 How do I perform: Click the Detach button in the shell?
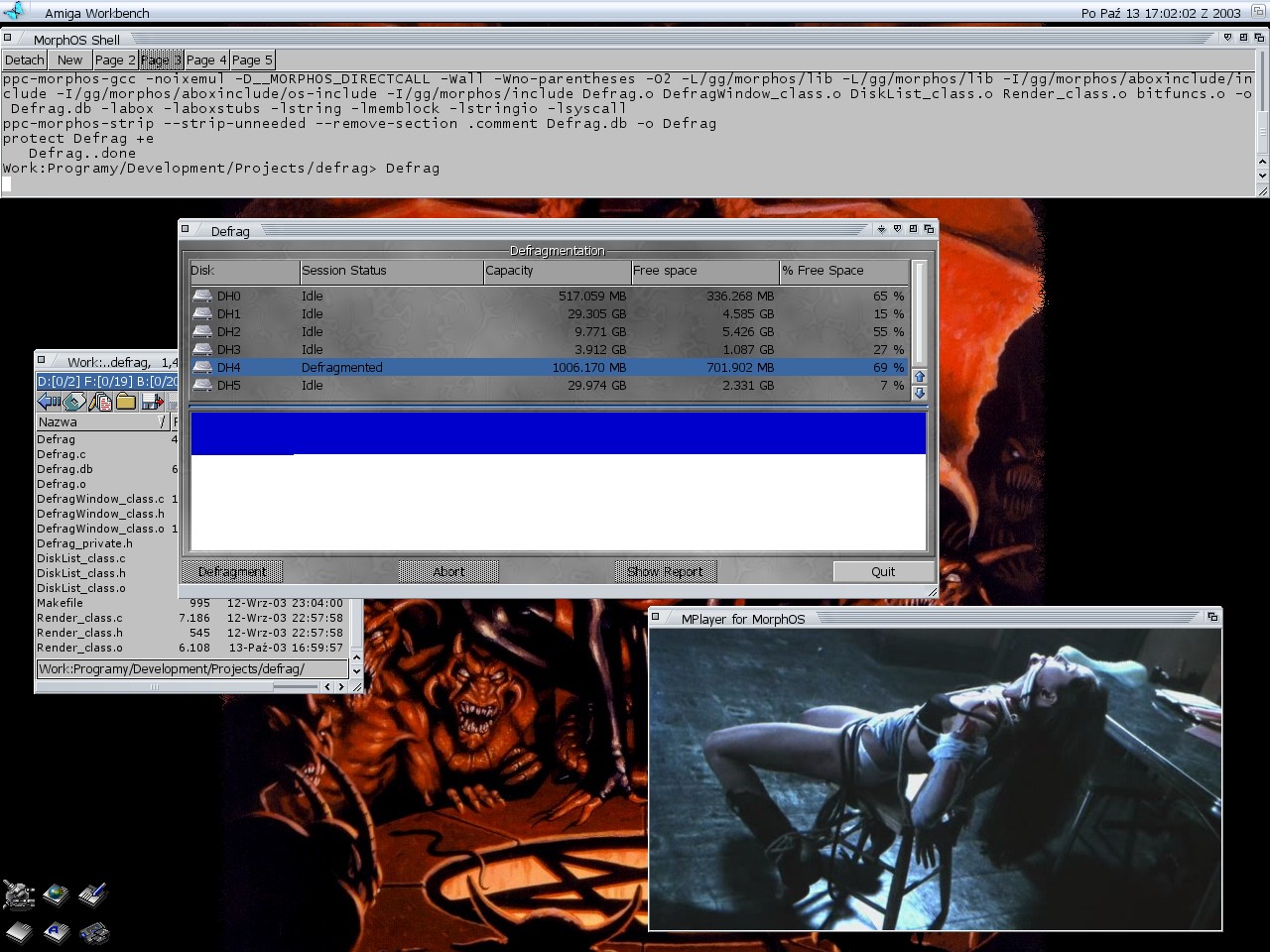[25, 60]
